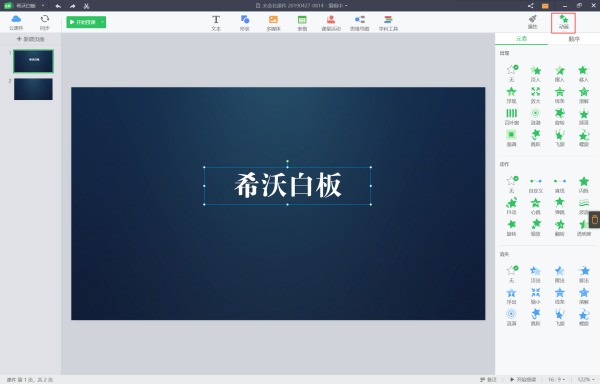Open the 属性 properties panel
600x384 pixels.
(x=533, y=22)
